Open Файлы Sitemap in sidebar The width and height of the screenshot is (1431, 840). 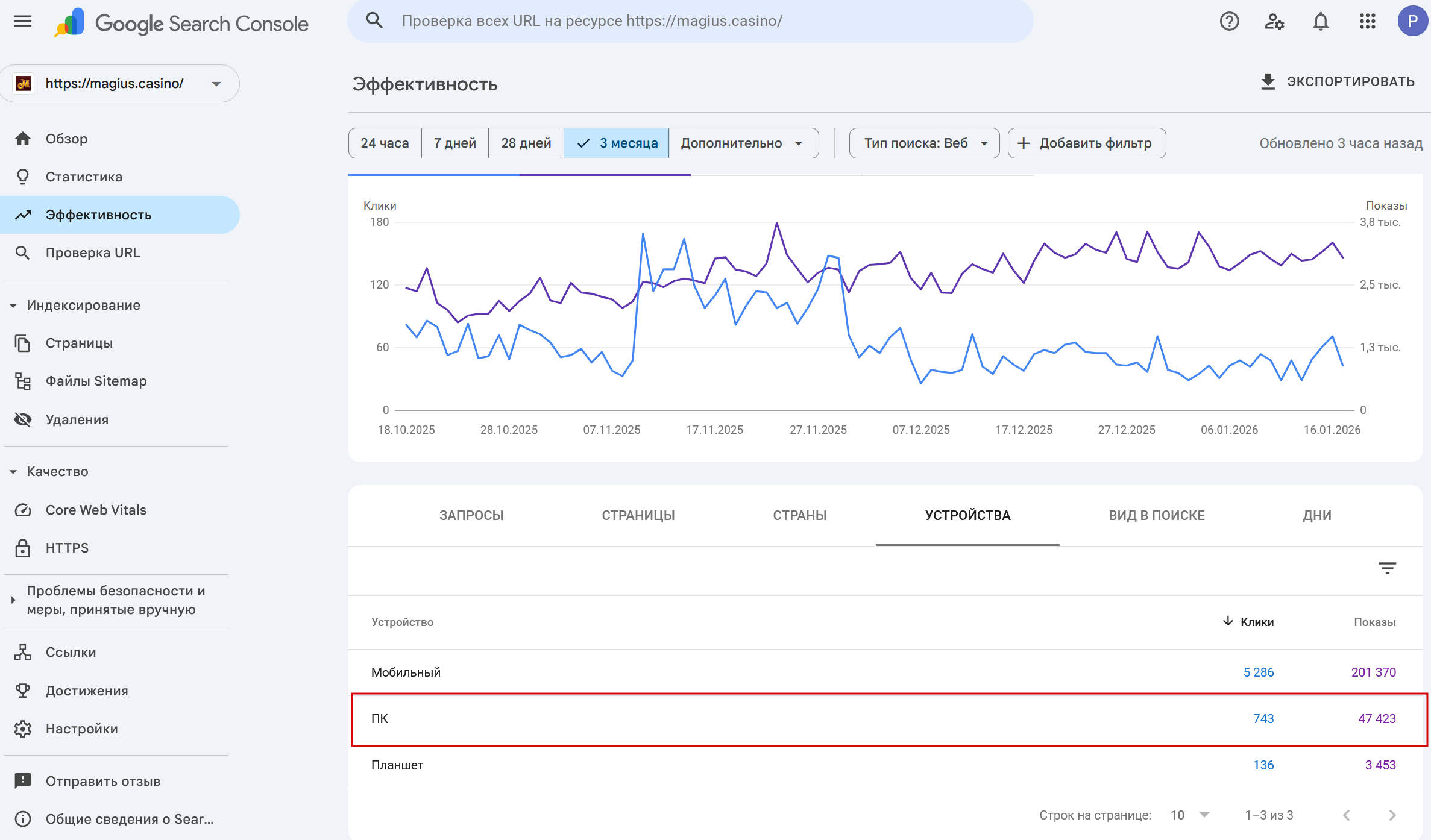click(96, 381)
